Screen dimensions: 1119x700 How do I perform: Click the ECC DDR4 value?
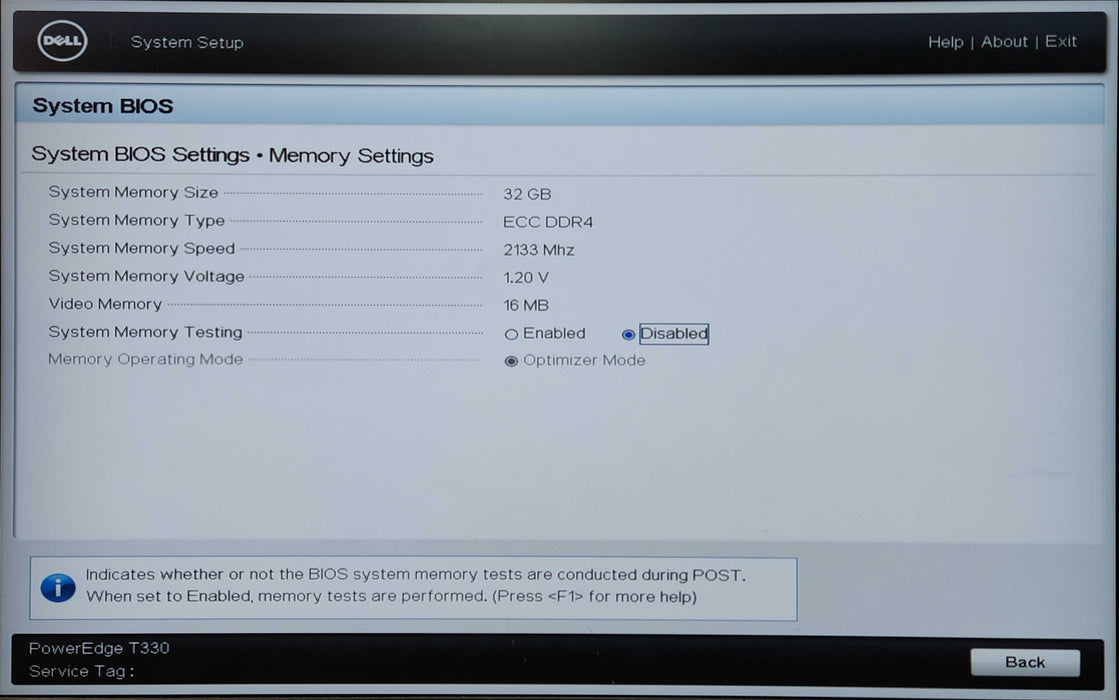click(548, 222)
